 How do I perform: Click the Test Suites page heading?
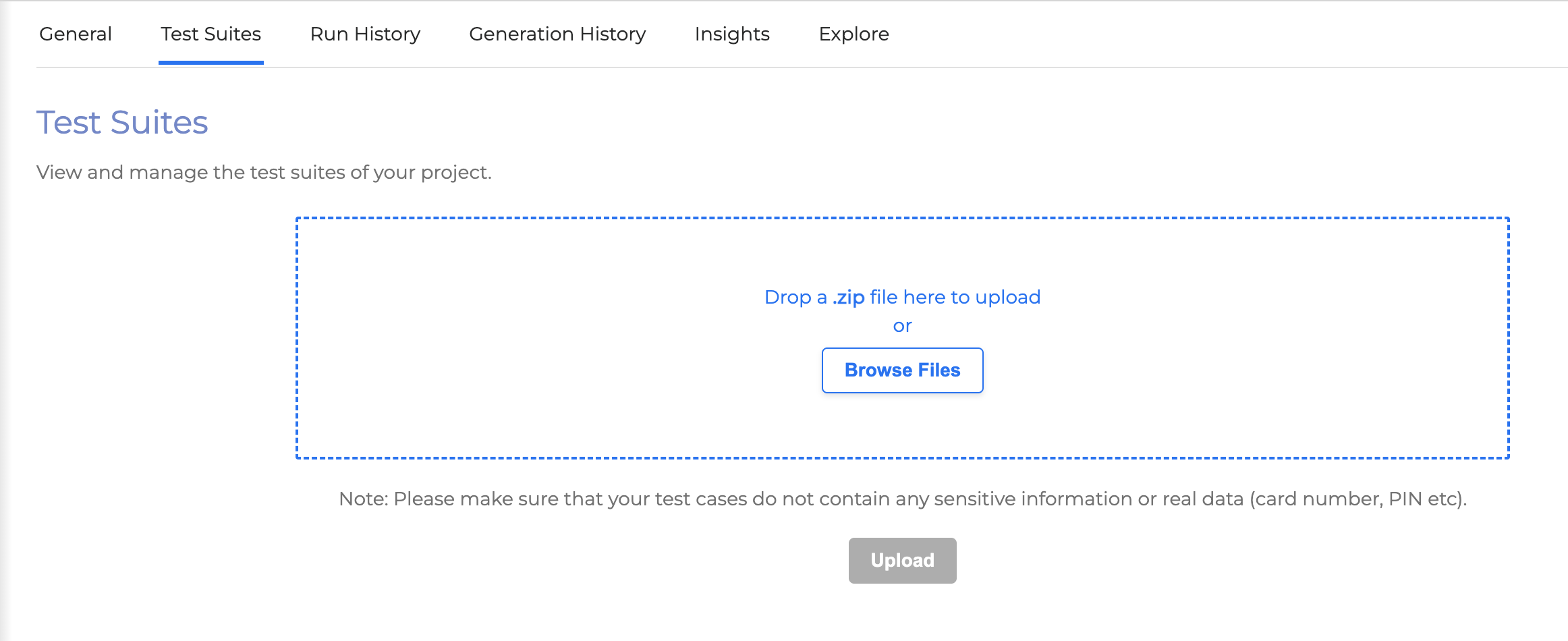[122, 122]
